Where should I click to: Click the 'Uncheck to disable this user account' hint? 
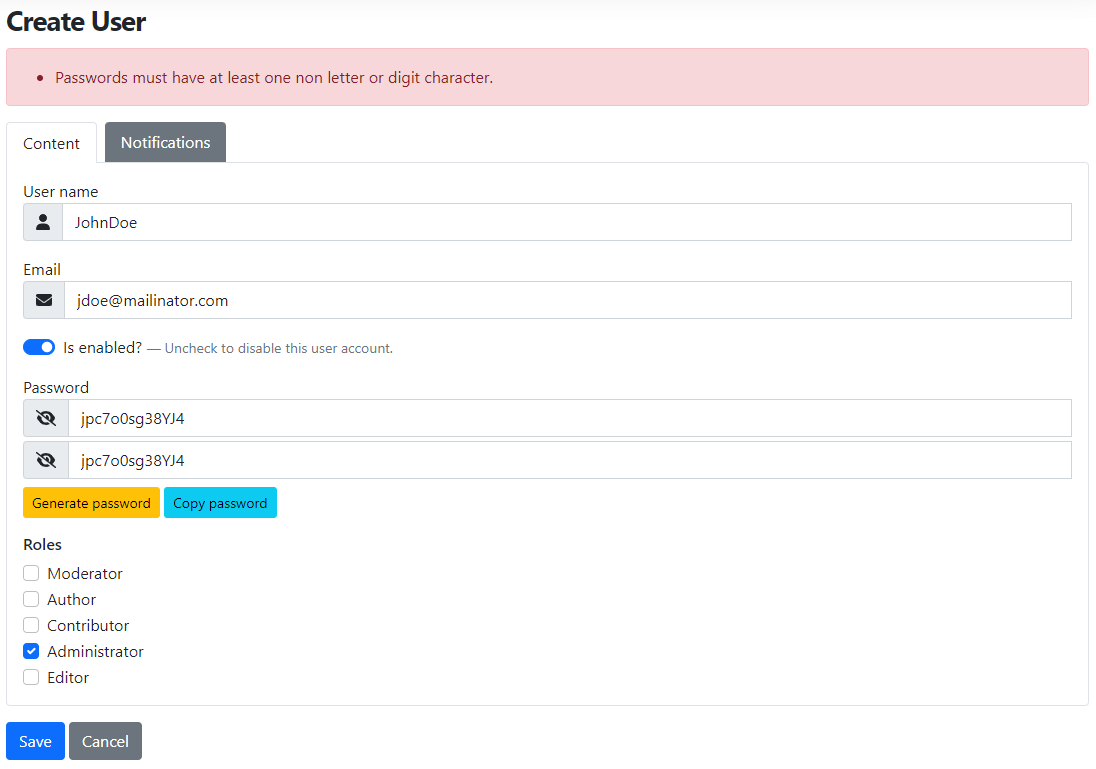click(279, 348)
